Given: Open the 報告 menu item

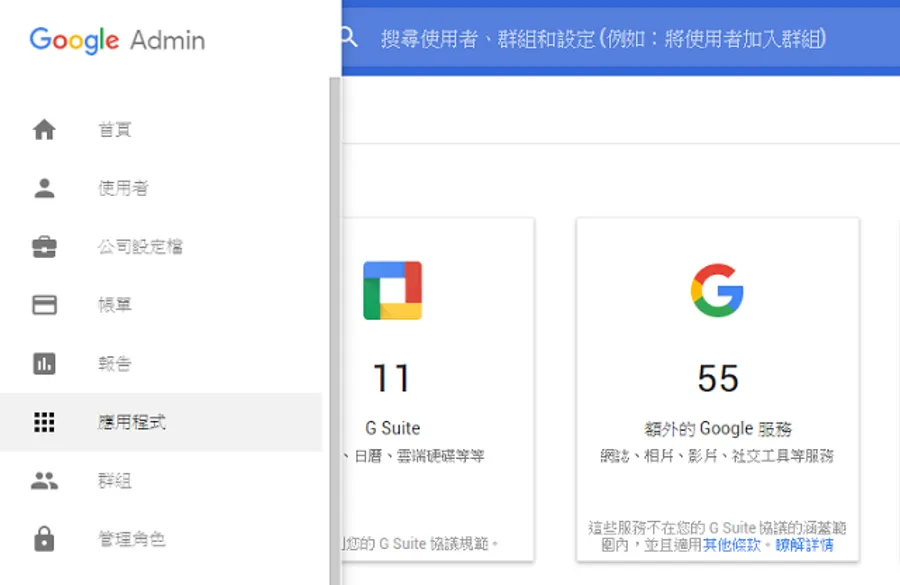Looking at the screenshot, I should coord(161,363).
